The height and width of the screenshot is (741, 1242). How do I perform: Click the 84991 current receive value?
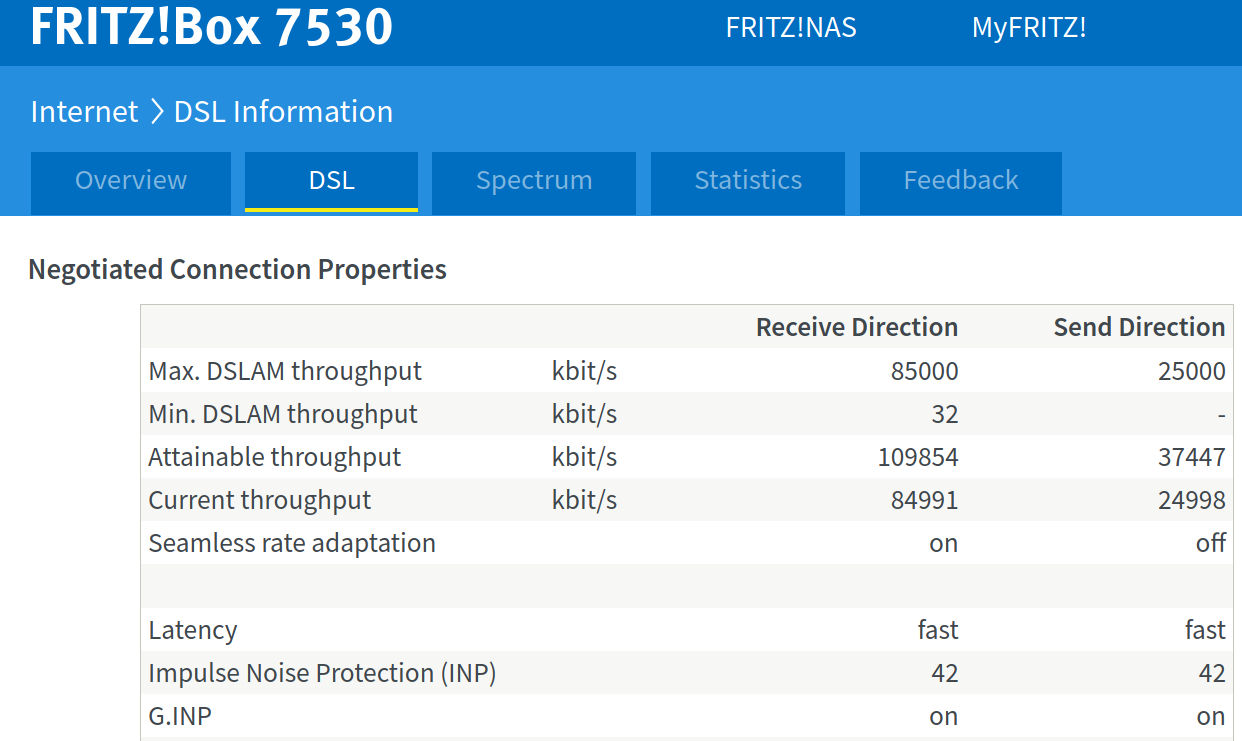(925, 500)
